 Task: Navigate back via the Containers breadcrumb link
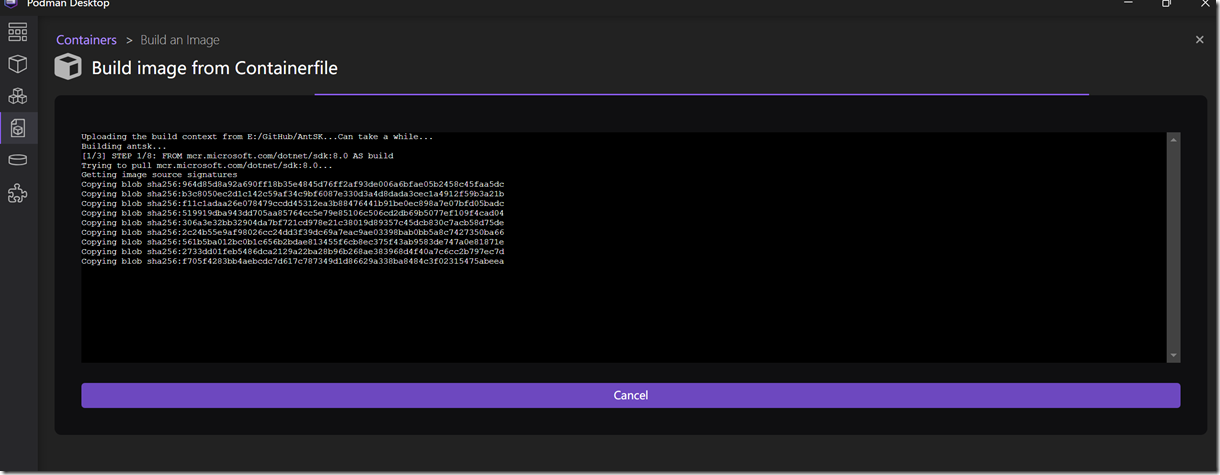[86, 40]
